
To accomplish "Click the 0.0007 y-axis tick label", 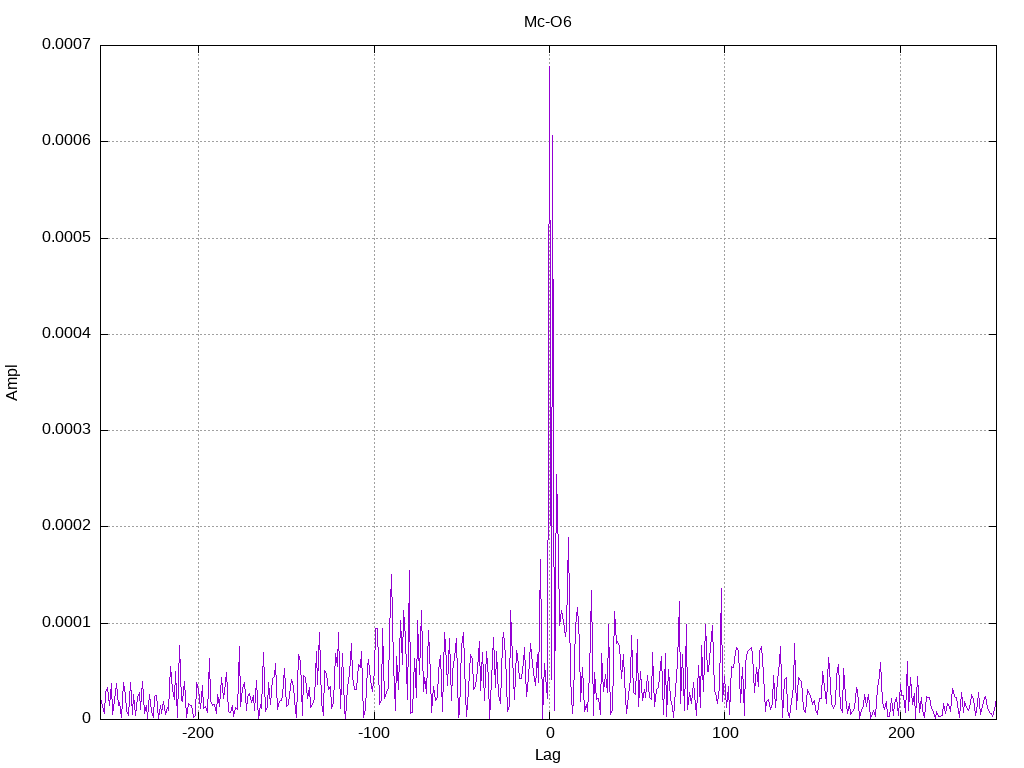I will [x=67, y=44].
